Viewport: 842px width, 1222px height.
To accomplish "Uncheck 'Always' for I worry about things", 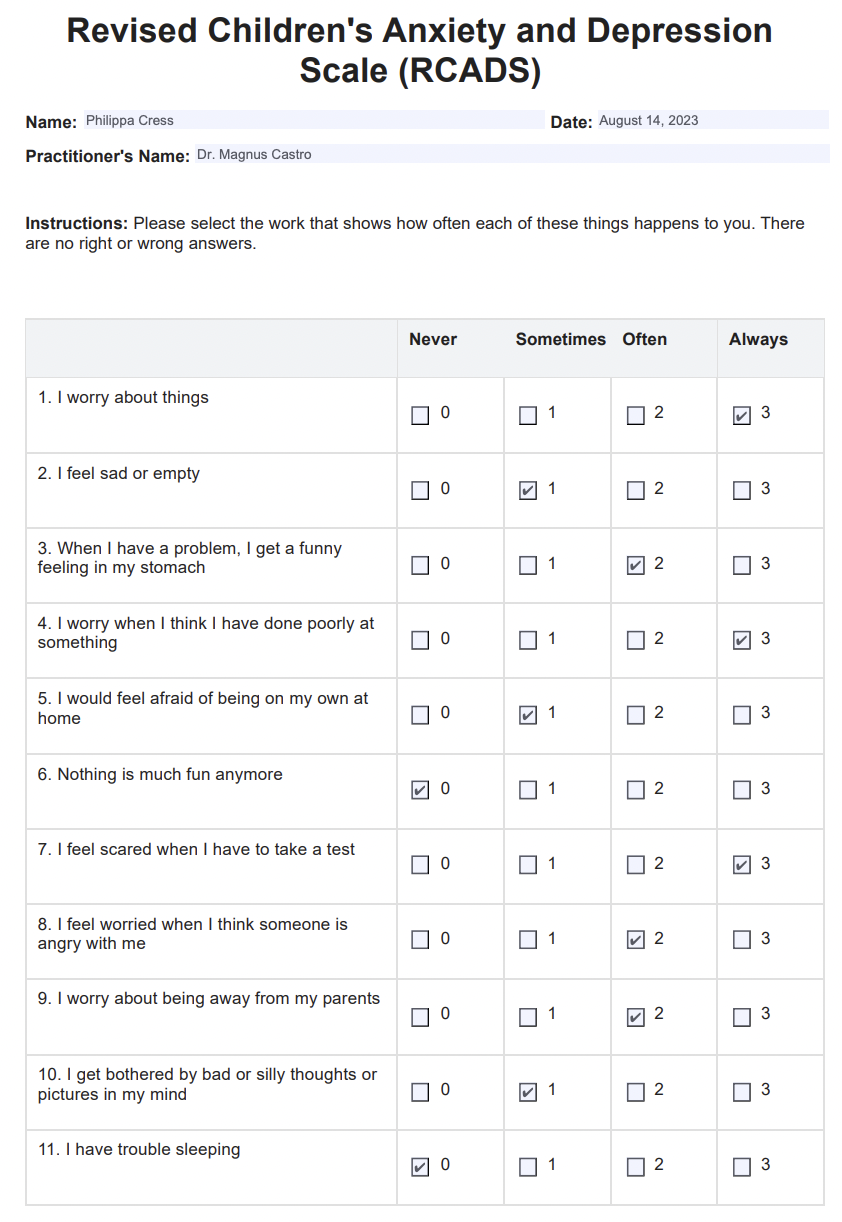I will click(741, 415).
